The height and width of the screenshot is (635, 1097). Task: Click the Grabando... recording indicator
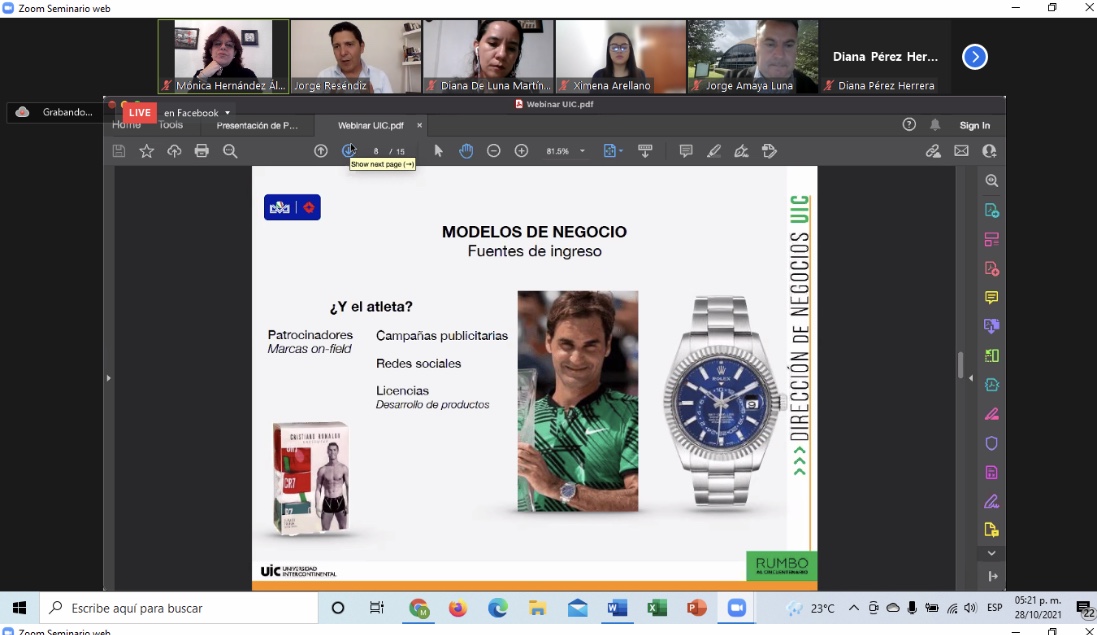[55, 112]
